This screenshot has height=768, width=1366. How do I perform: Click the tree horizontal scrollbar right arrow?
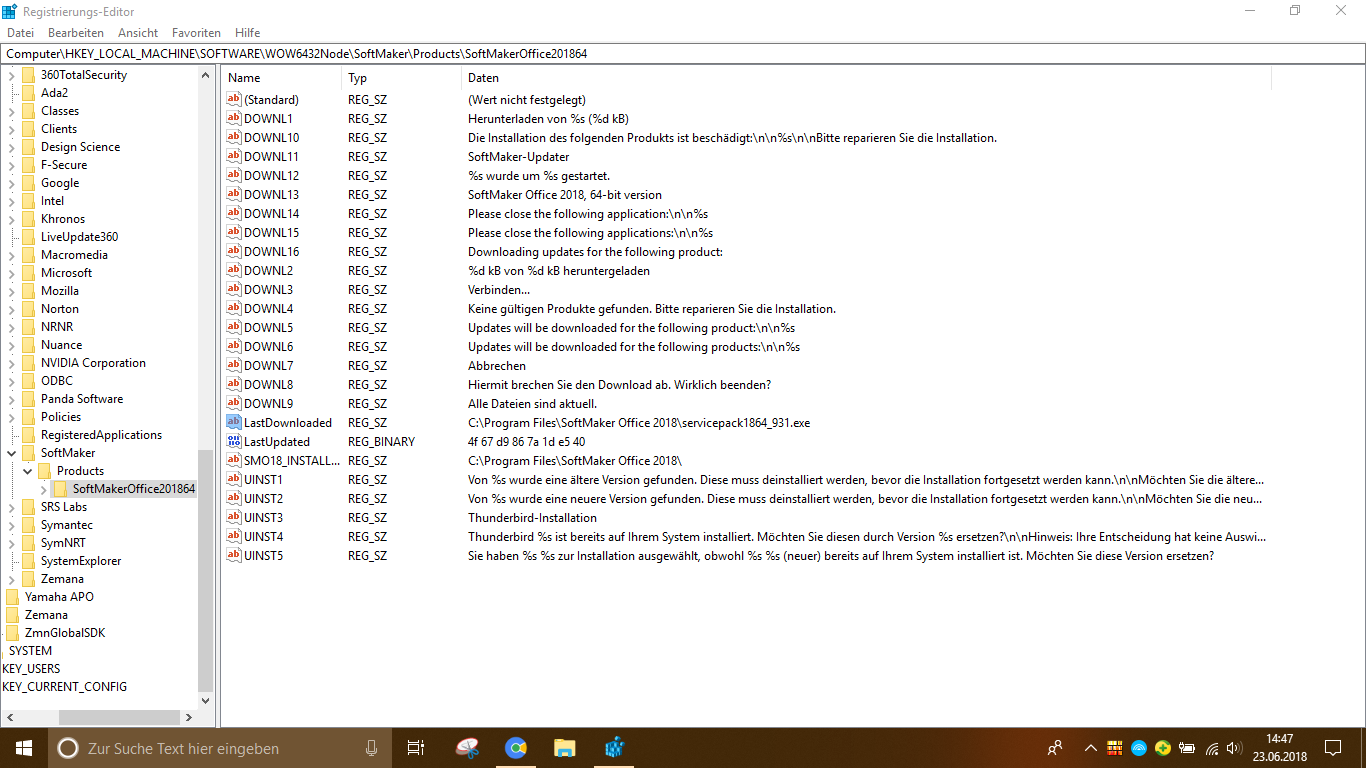click(x=188, y=717)
